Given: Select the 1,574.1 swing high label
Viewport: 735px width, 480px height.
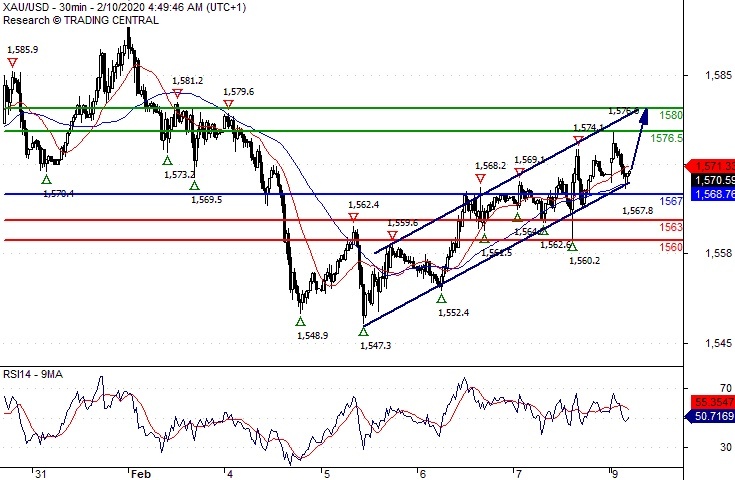Looking at the screenshot, I should [589, 128].
